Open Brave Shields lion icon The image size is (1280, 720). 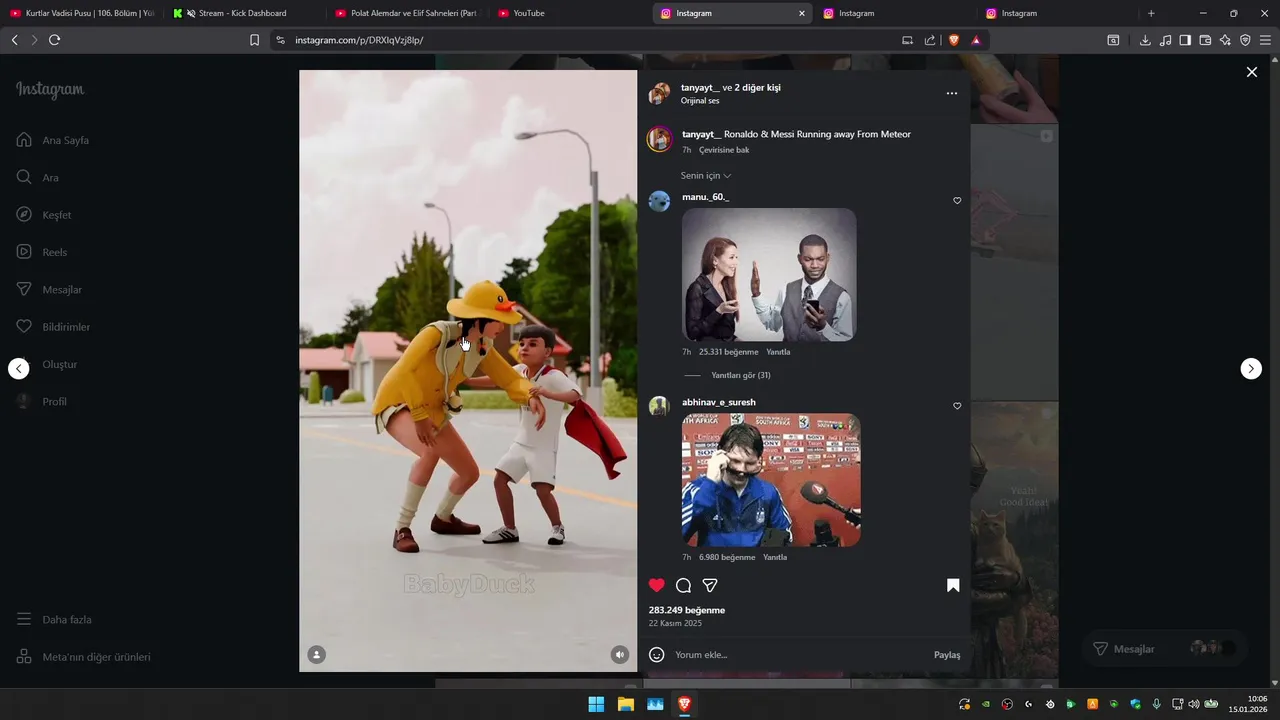tap(954, 40)
